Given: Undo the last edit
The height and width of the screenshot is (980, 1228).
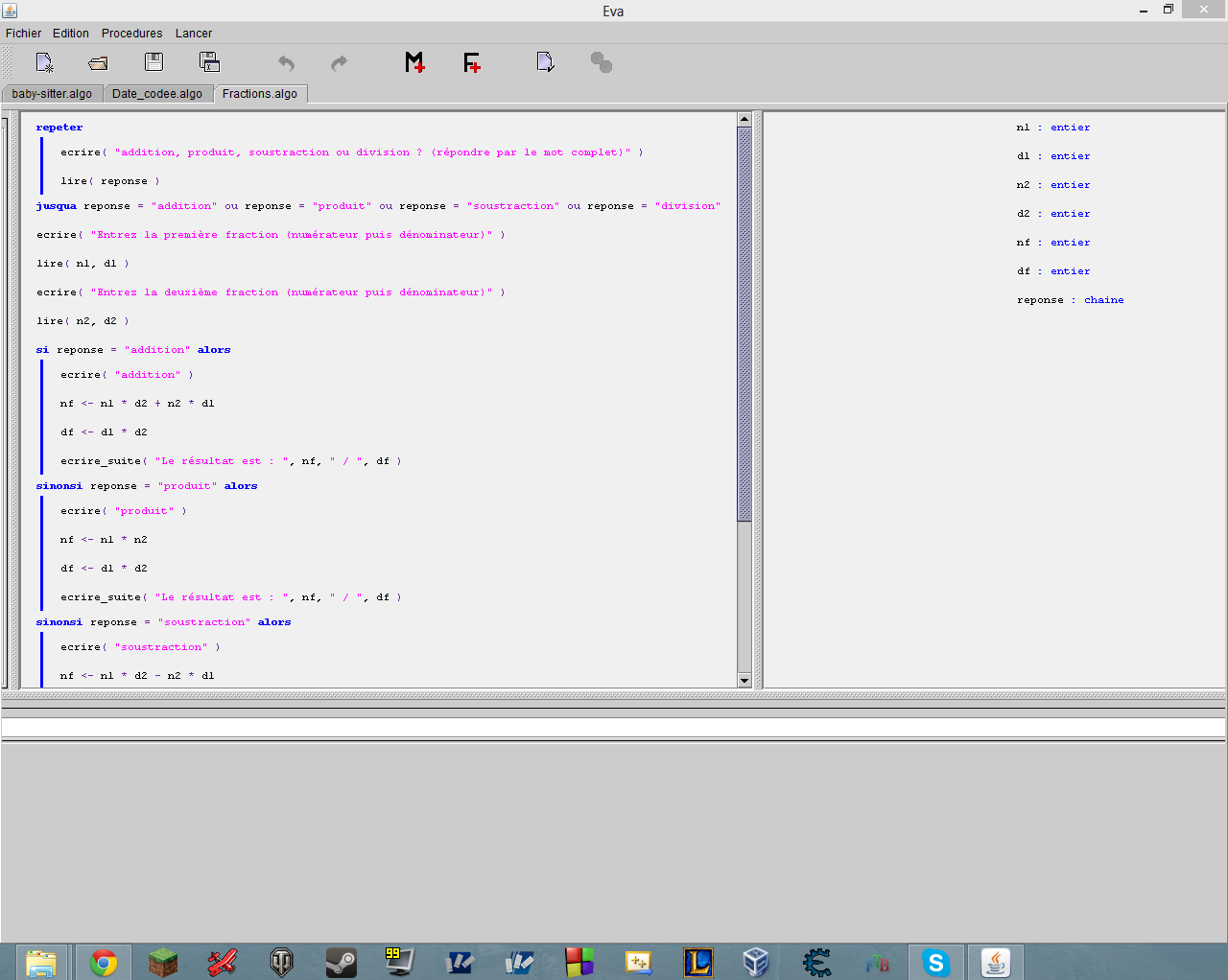Looking at the screenshot, I should (x=286, y=63).
